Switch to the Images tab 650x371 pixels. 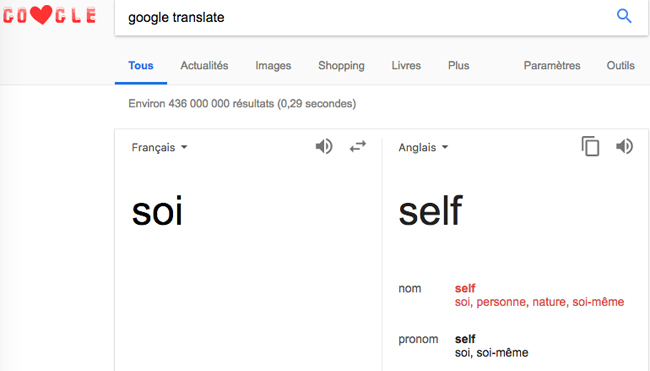(273, 65)
